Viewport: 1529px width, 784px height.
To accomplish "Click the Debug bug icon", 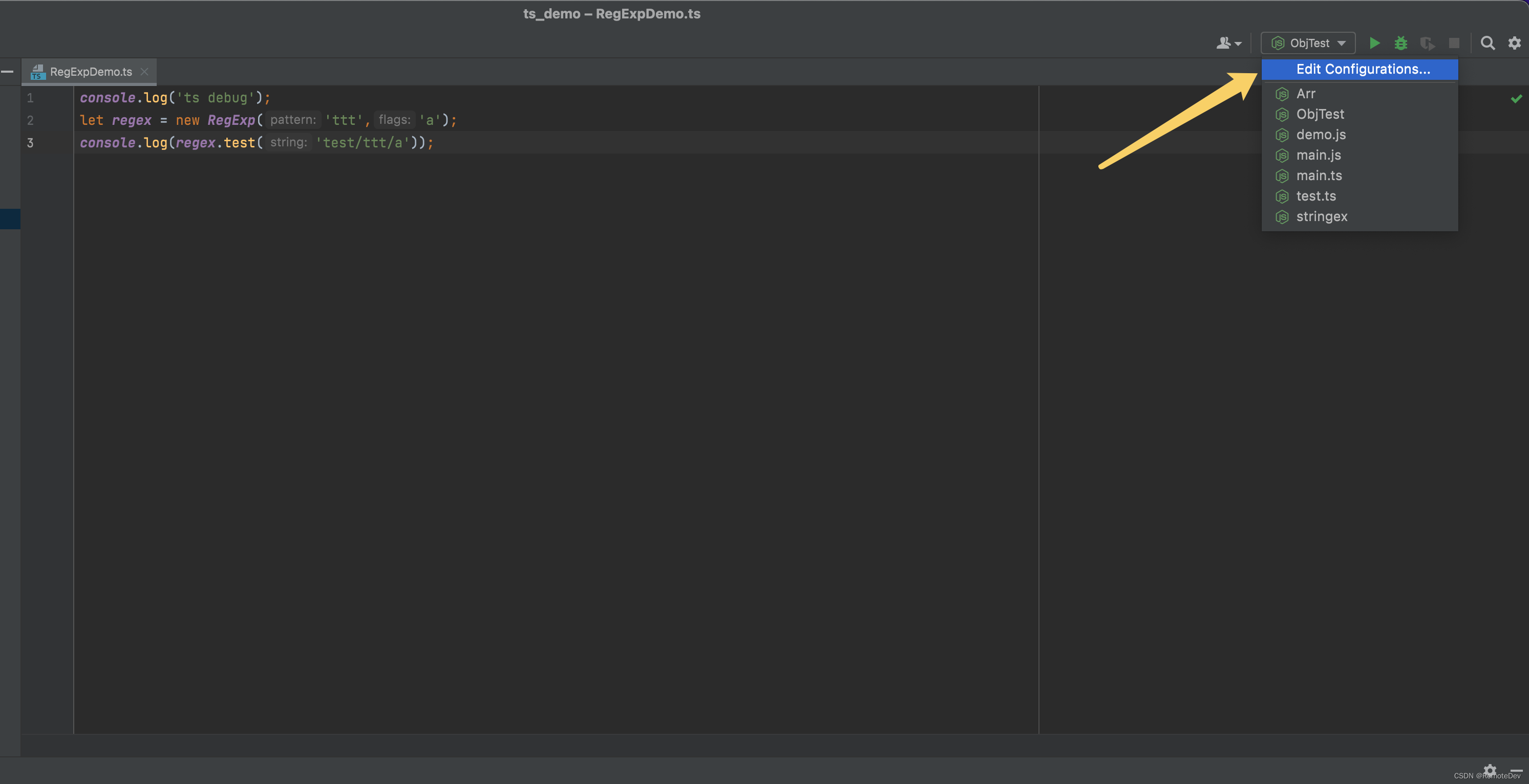I will pos(1401,42).
